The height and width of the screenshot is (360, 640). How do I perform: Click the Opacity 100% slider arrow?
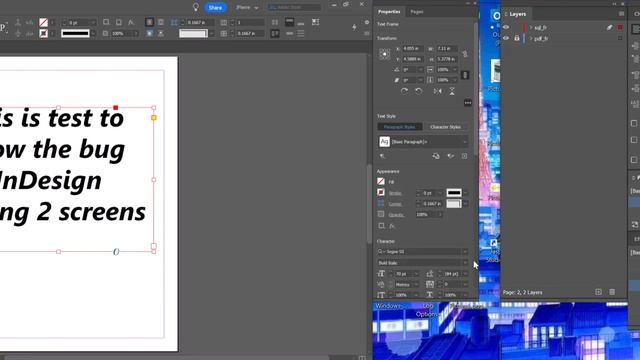pos(440,214)
